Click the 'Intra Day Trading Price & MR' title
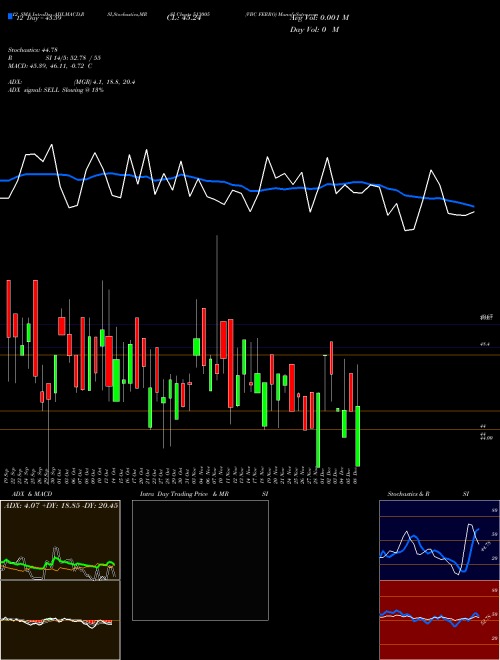500x660 pixels. click(x=185, y=494)
